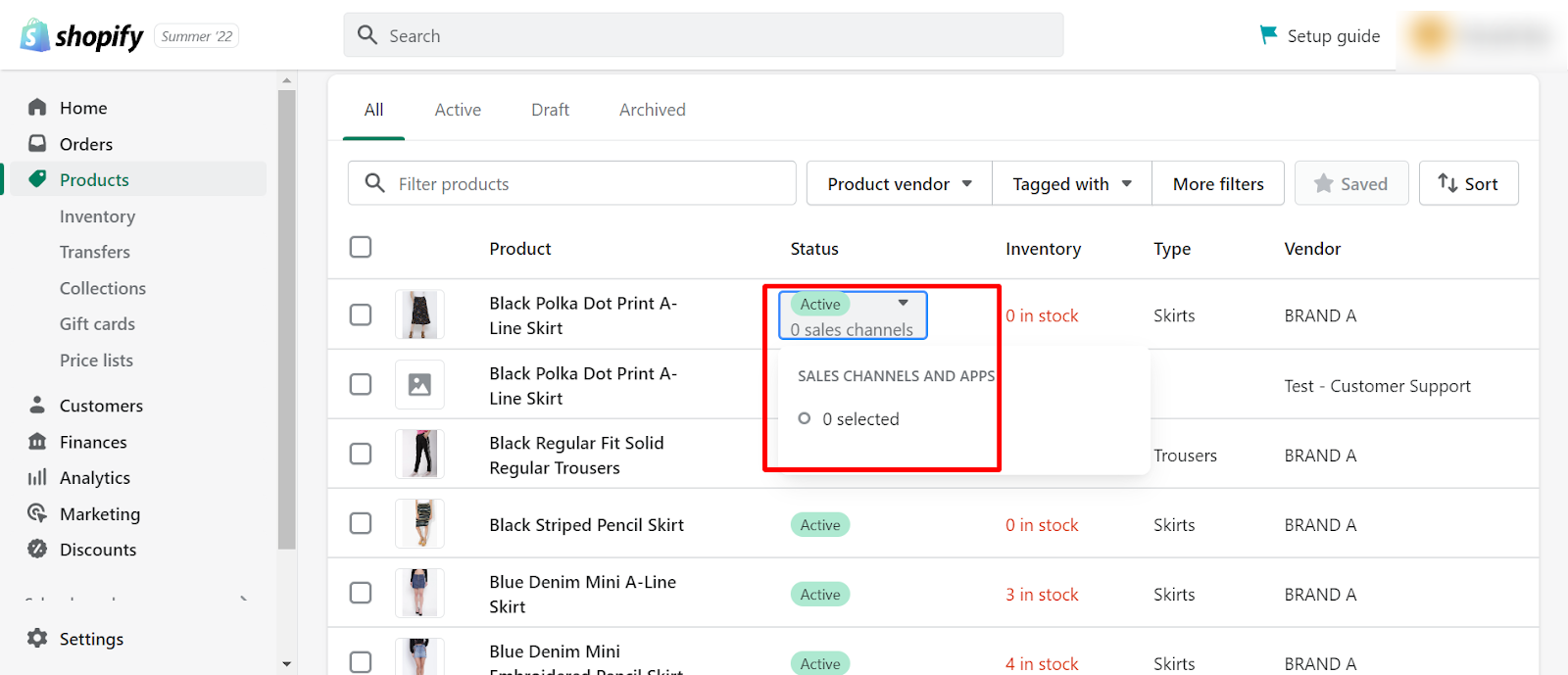Viewport: 1568px width, 675px height.
Task: Tick the select-all products checkbox in header
Action: (x=361, y=247)
